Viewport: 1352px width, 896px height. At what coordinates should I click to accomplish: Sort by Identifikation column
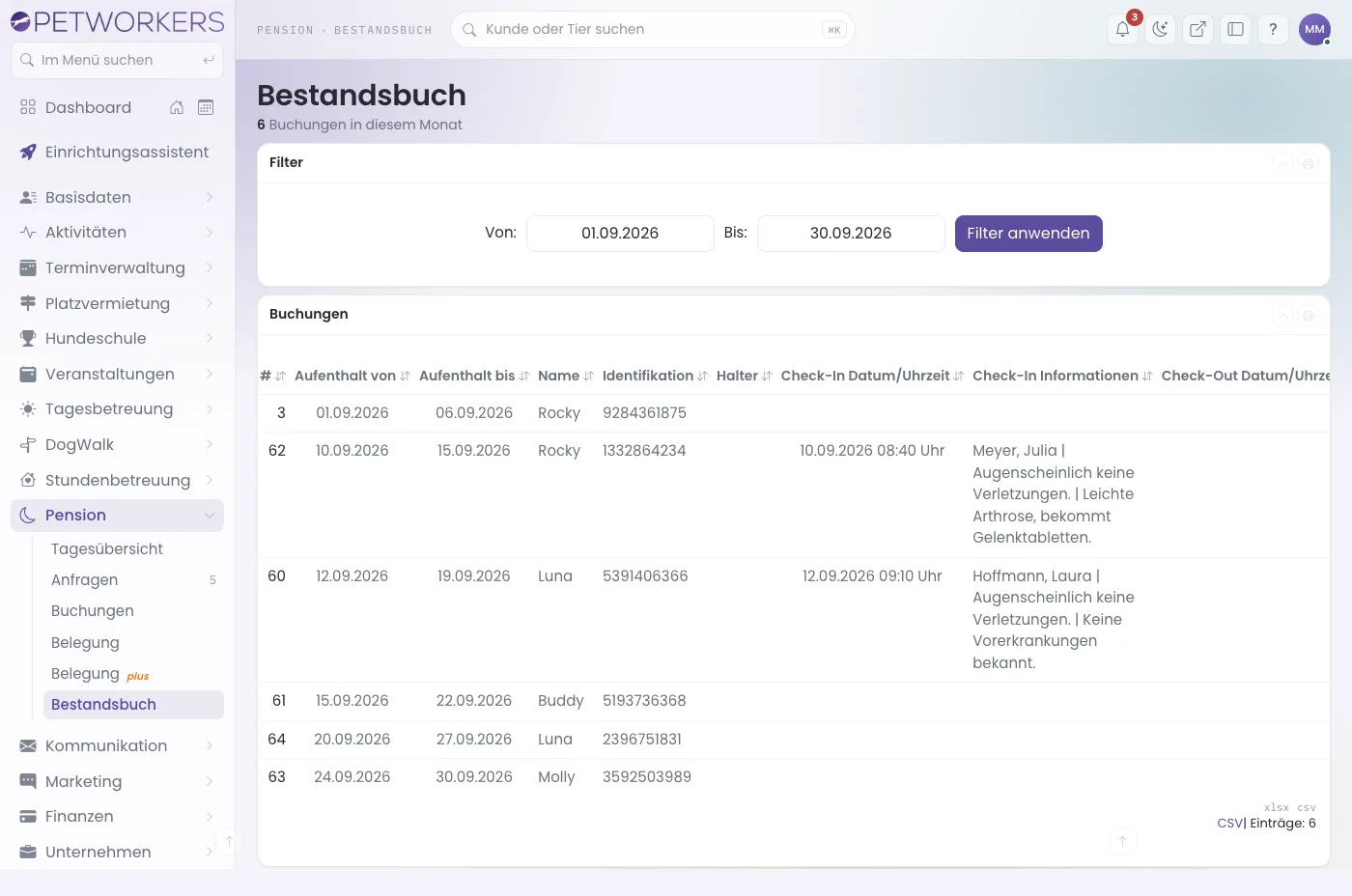[655, 376]
